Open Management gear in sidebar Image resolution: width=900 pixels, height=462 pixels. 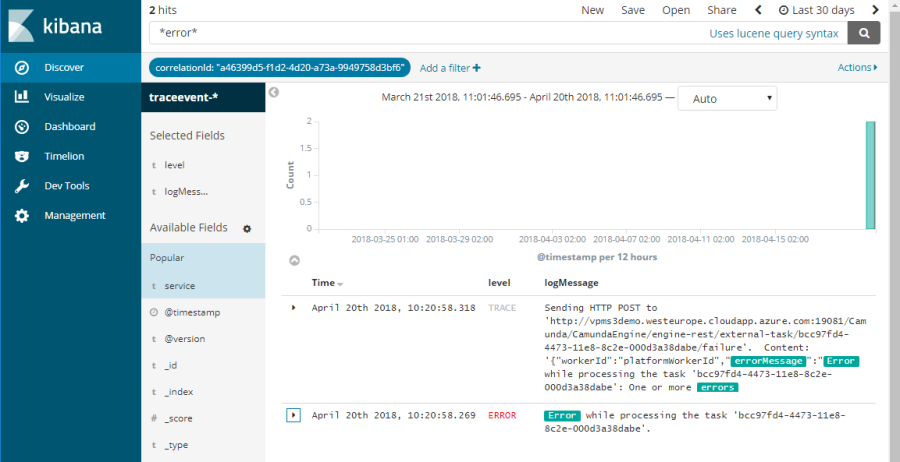[x=74, y=215]
